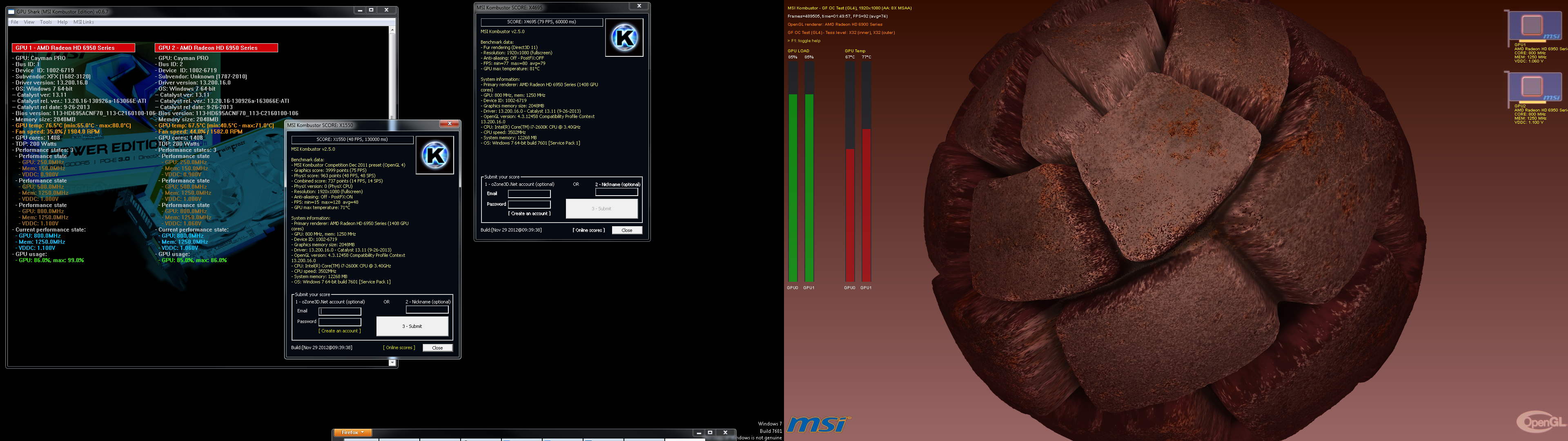
Task: Click Password field in X4695 score window
Action: pyautogui.click(x=530, y=204)
